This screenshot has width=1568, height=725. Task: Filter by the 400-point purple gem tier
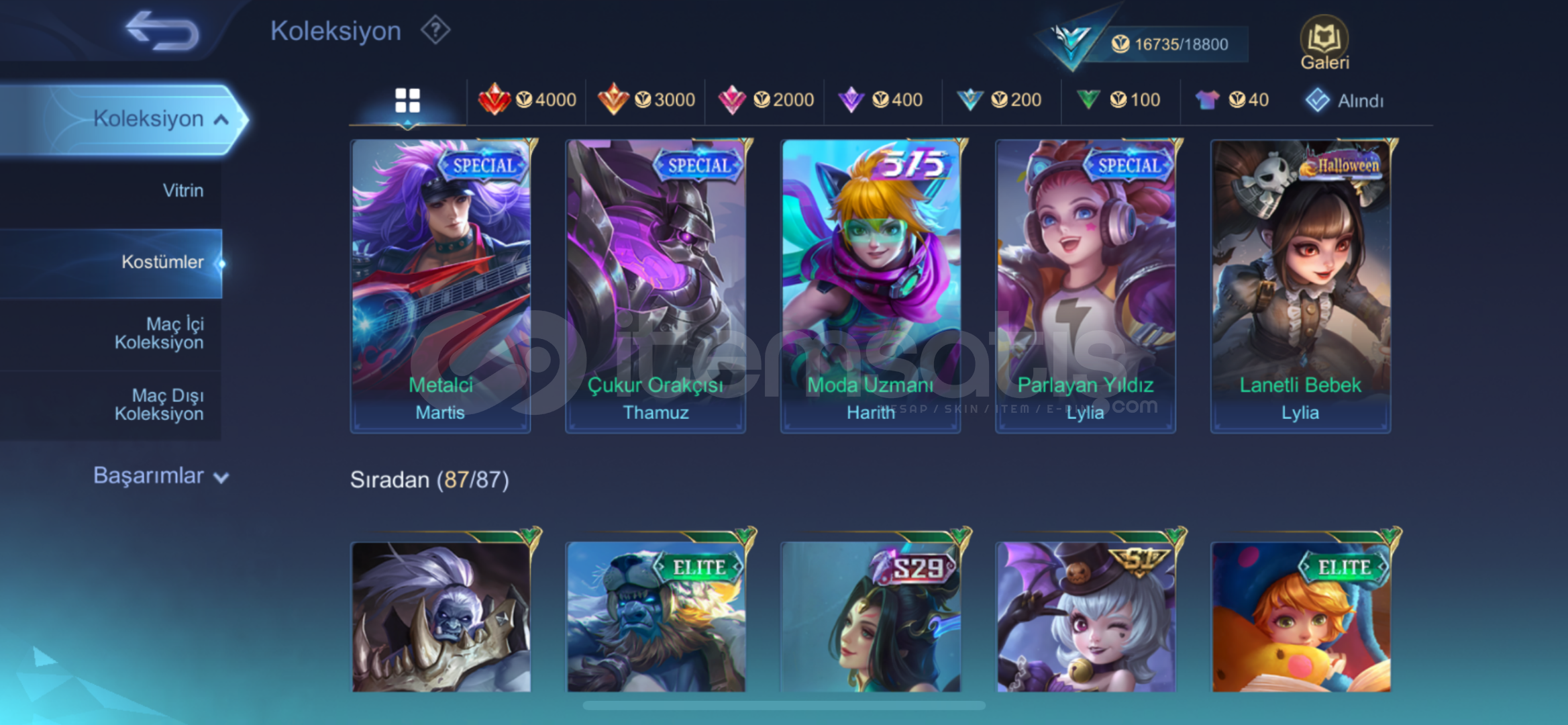(x=880, y=100)
